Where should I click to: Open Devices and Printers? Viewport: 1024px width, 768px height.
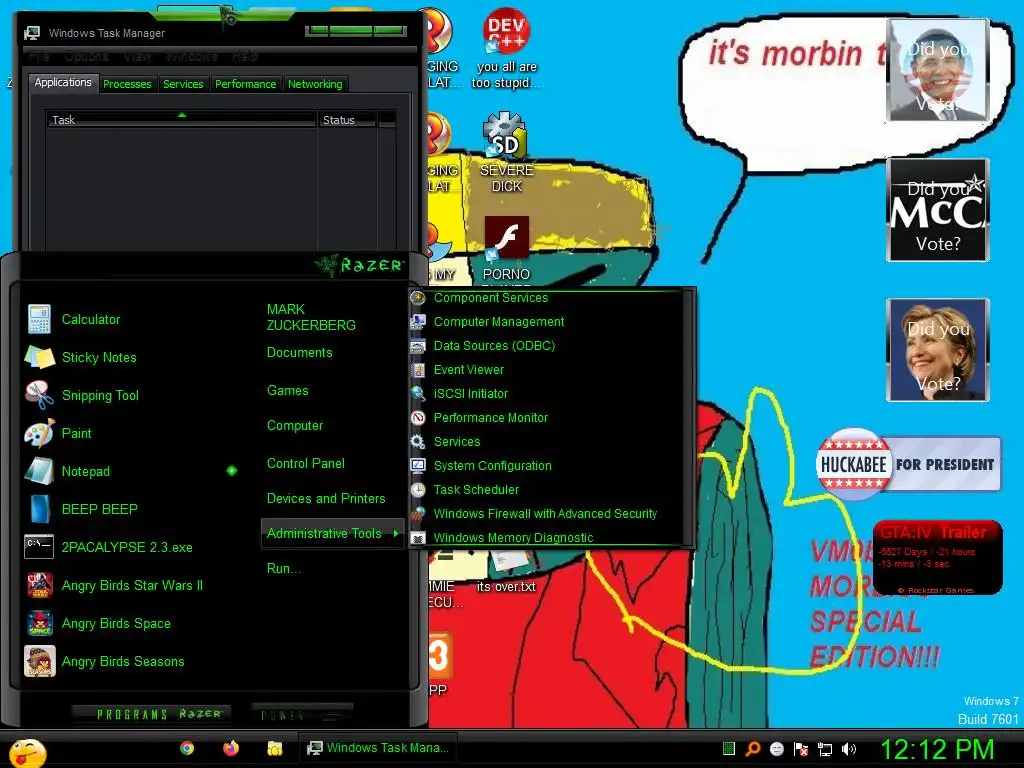tap(326, 498)
